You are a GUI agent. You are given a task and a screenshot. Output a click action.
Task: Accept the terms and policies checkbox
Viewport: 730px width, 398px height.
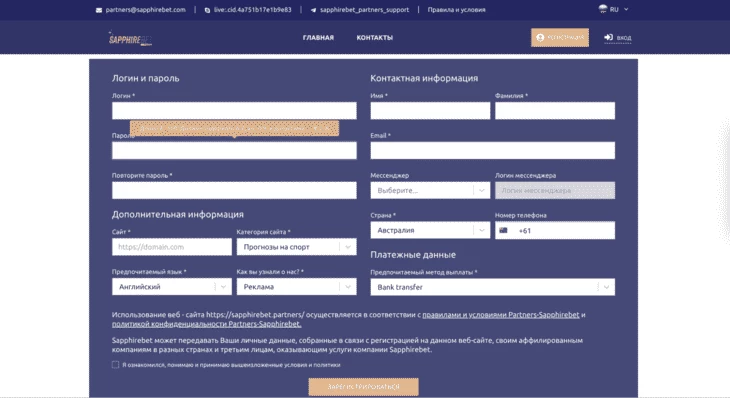click(x=115, y=364)
